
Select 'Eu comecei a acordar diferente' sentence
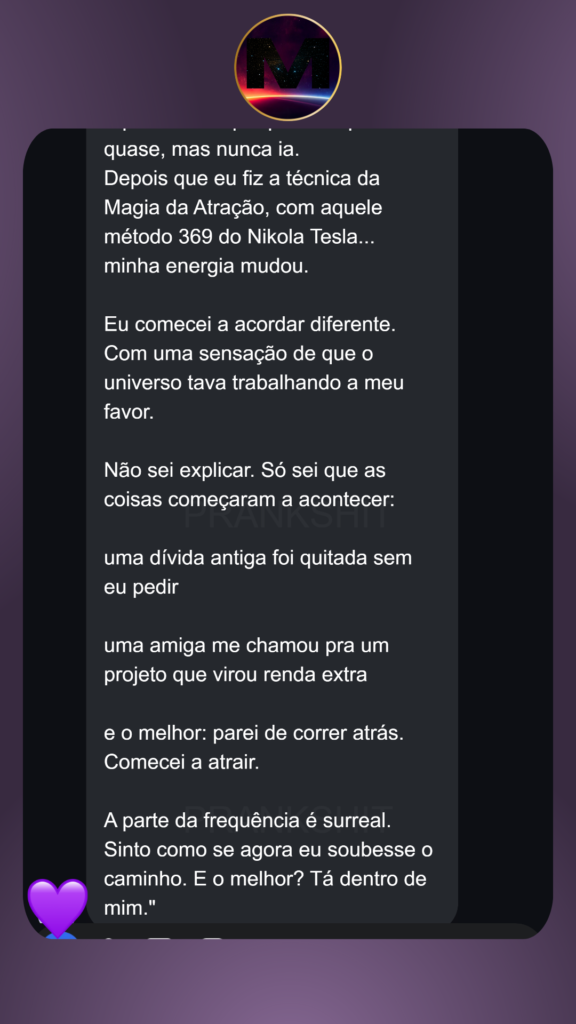tap(249, 325)
